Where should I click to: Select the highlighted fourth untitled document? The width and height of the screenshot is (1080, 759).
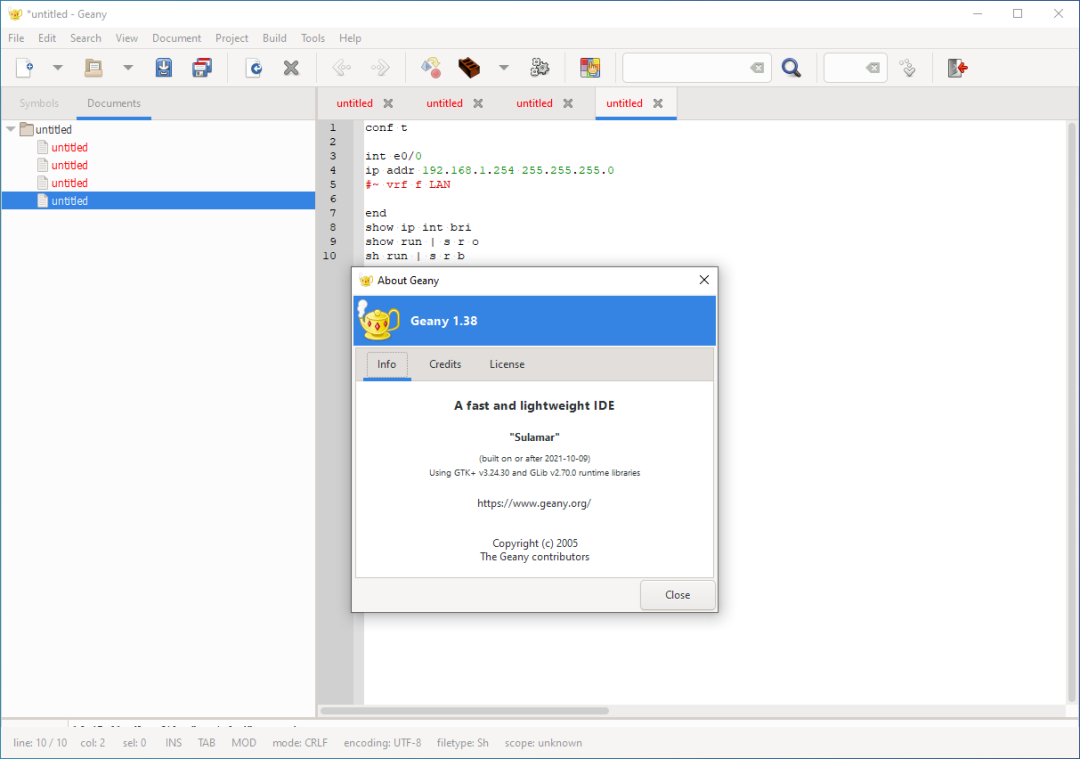[x=158, y=201]
